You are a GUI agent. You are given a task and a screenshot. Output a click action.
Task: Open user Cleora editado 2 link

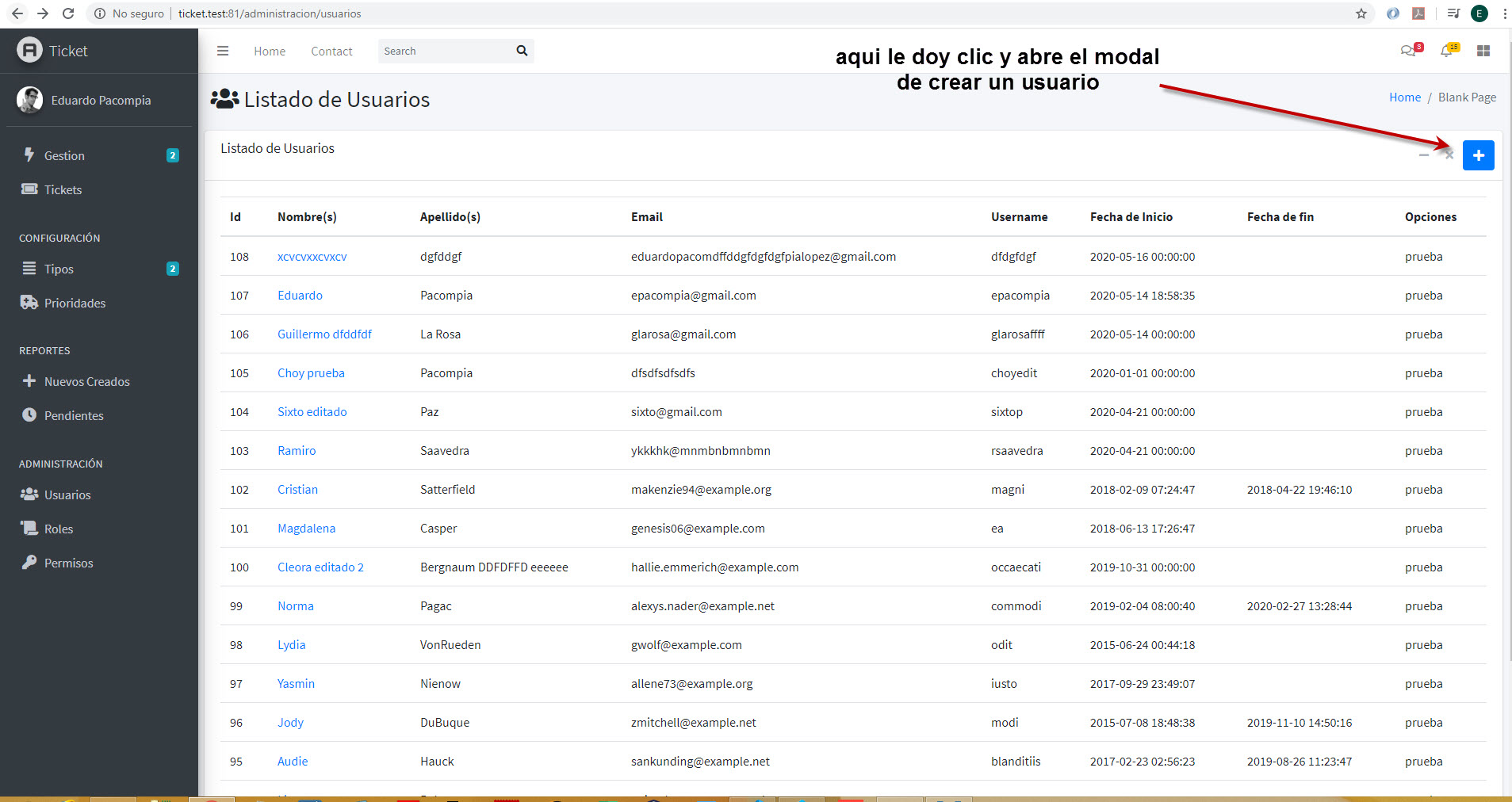[320, 567]
